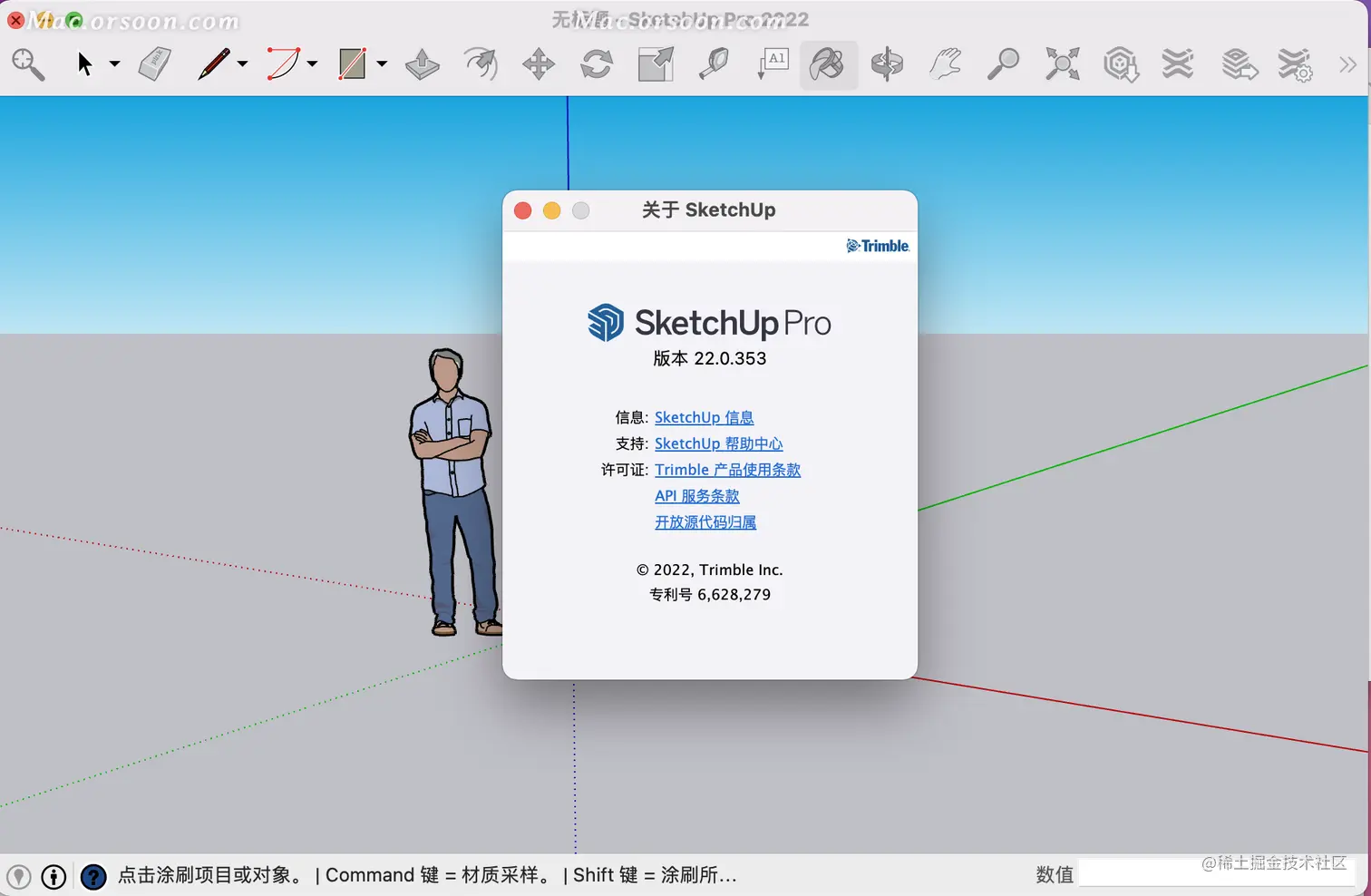Image resolution: width=1371 pixels, height=896 pixels.
Task: Click the Trimble logo in dialog
Action: (878, 246)
